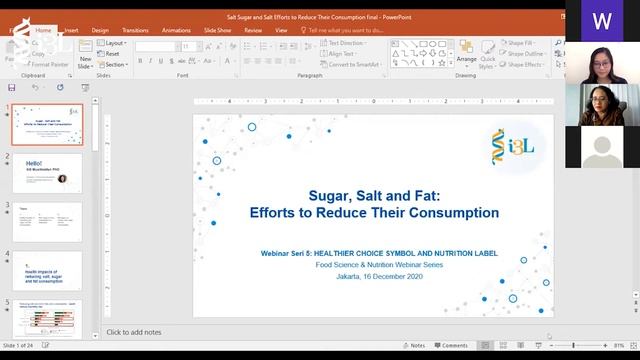Toggle Center paragraph alignment
Viewport: 640px width, 360px height.
pyautogui.click(x=258, y=61)
